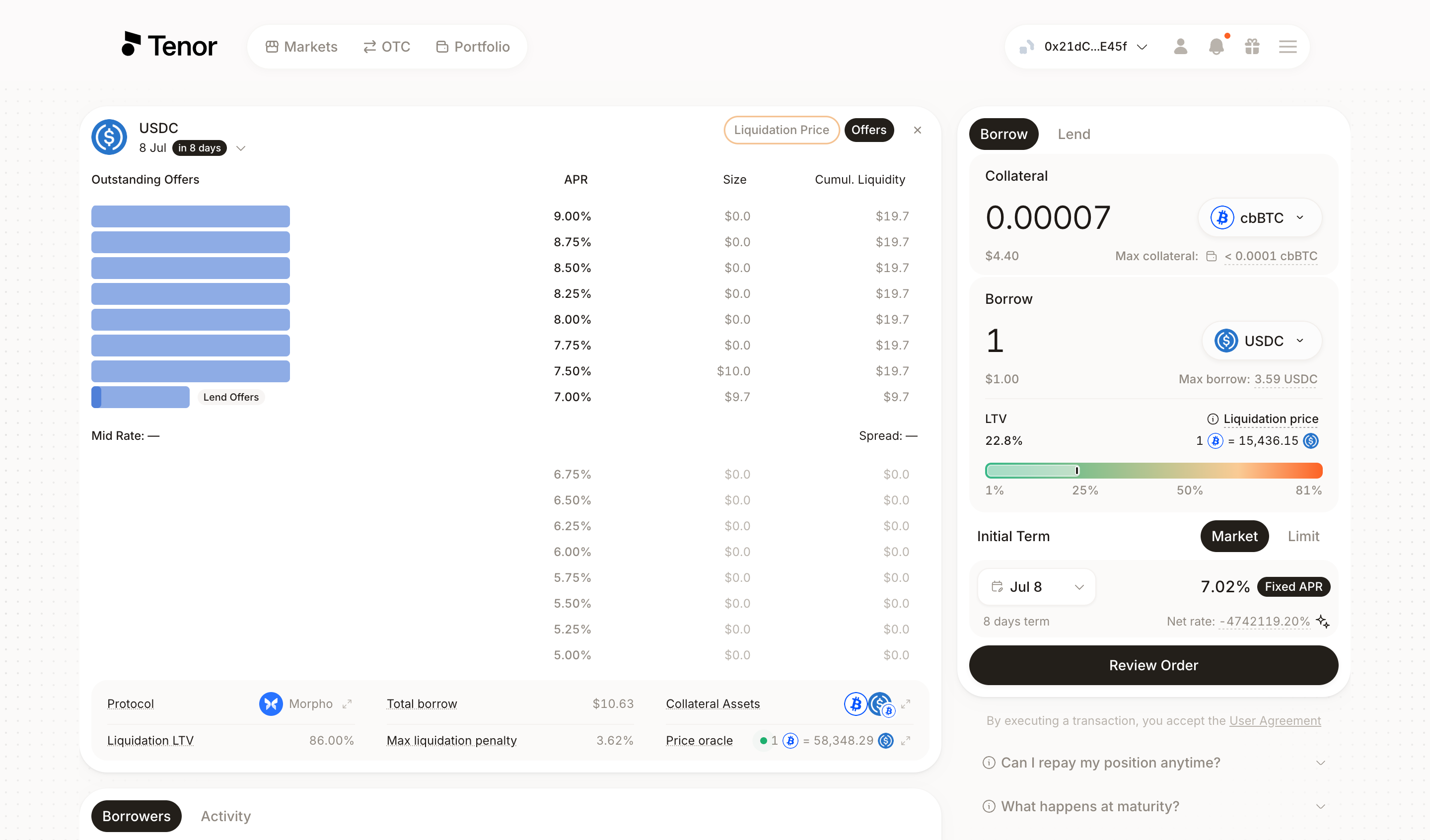This screenshot has height=840, width=1430.
Task: Click the LTV slider handle
Action: click(x=1076, y=471)
